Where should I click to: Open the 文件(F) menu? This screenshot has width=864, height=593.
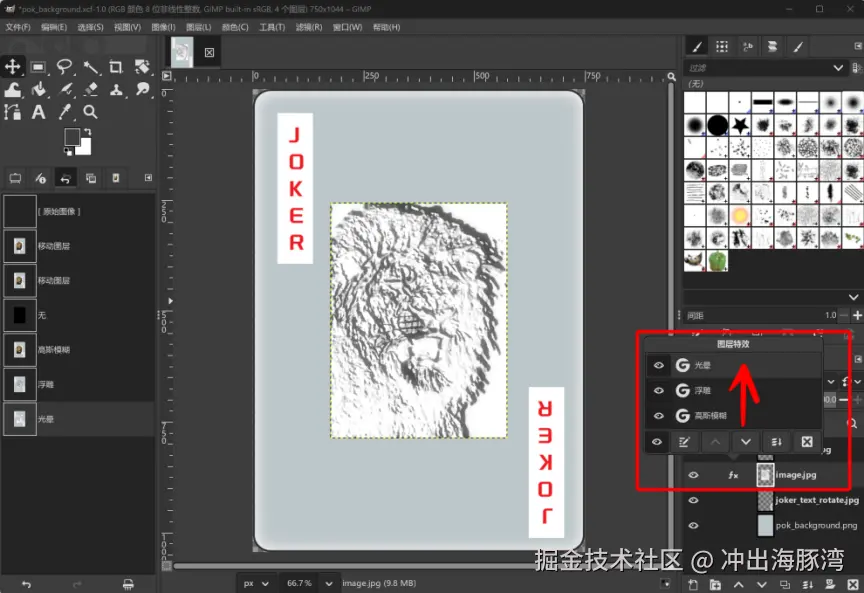[x=18, y=27]
